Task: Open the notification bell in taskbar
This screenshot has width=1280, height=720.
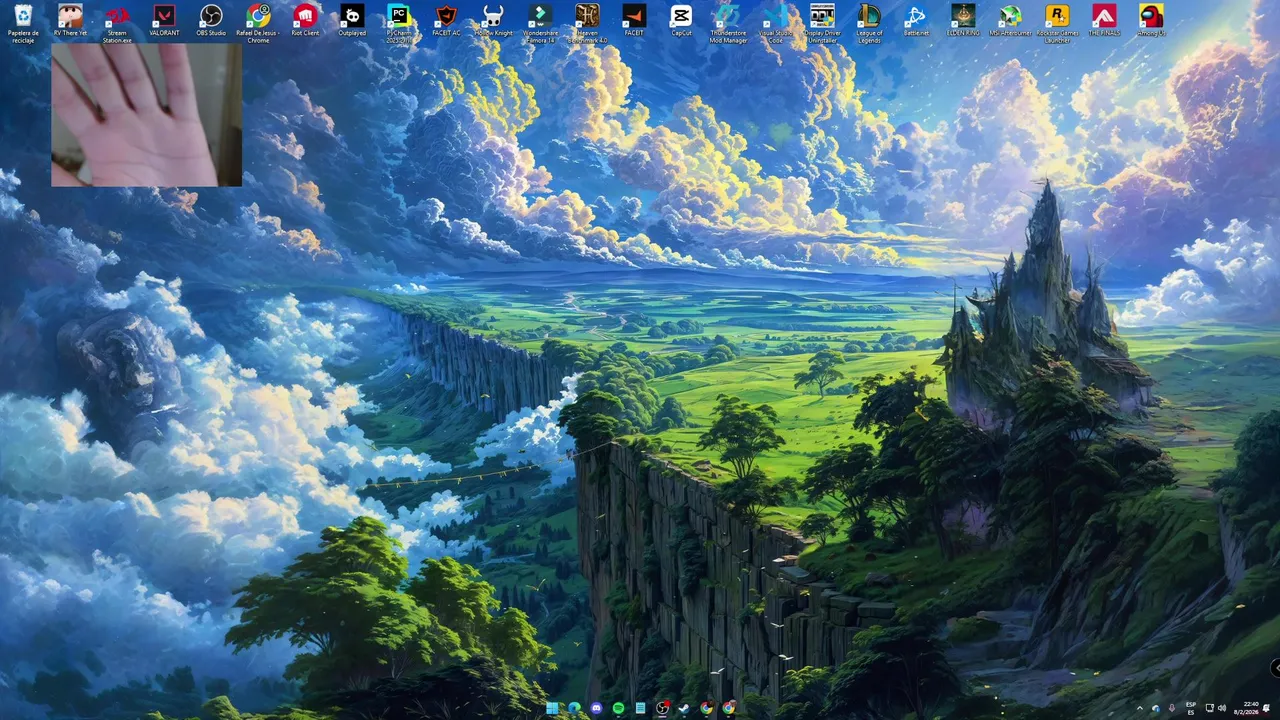Action: (1266, 708)
